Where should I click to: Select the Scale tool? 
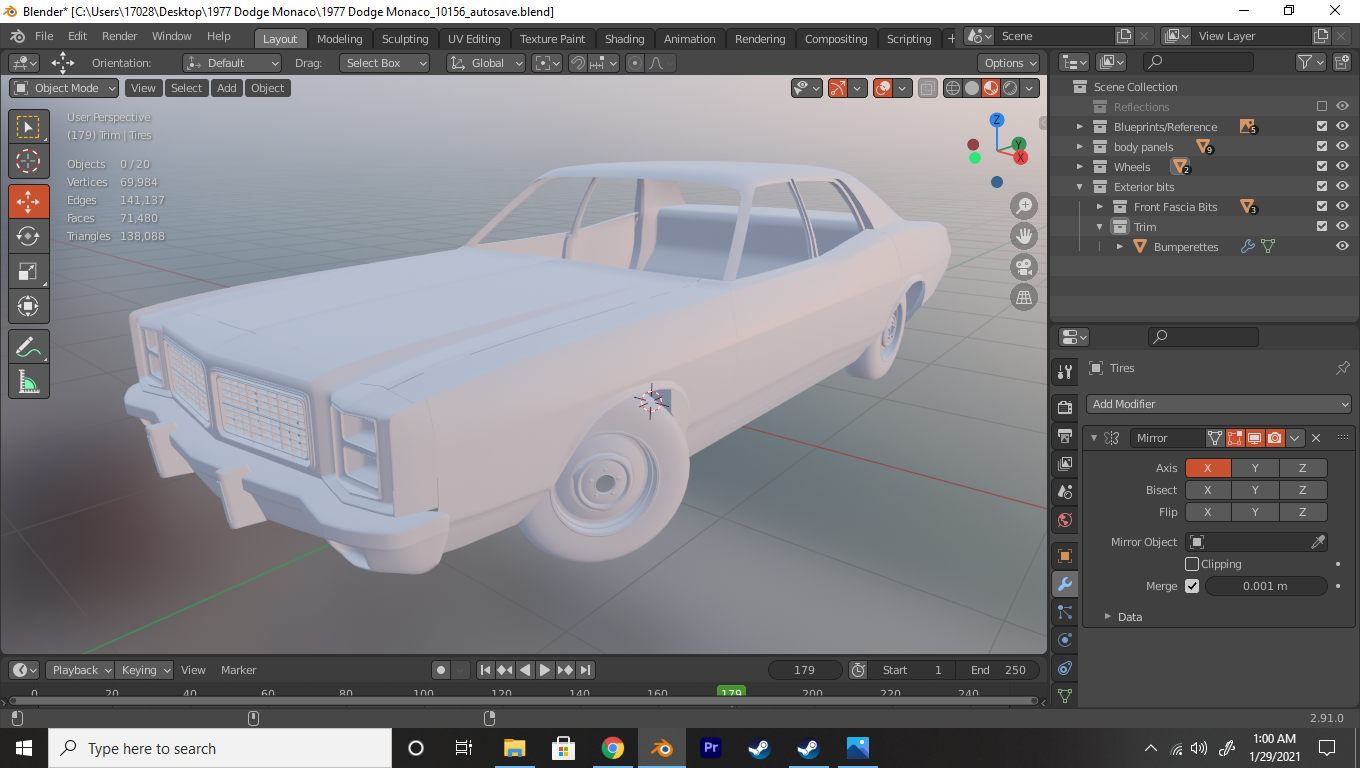(28, 271)
